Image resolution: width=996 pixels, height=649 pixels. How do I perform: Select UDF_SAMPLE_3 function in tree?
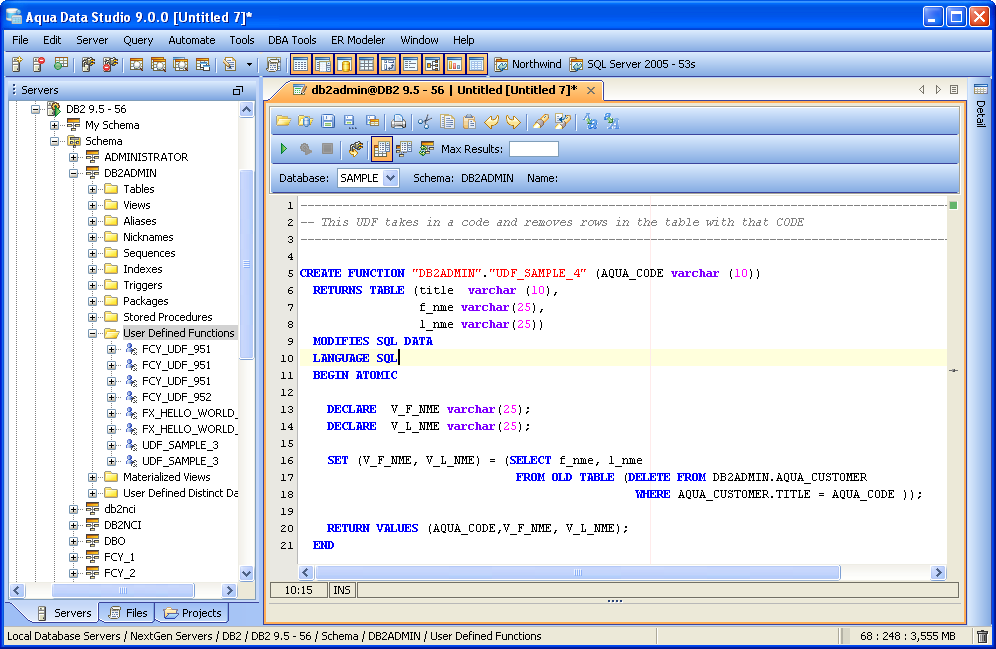click(179, 445)
